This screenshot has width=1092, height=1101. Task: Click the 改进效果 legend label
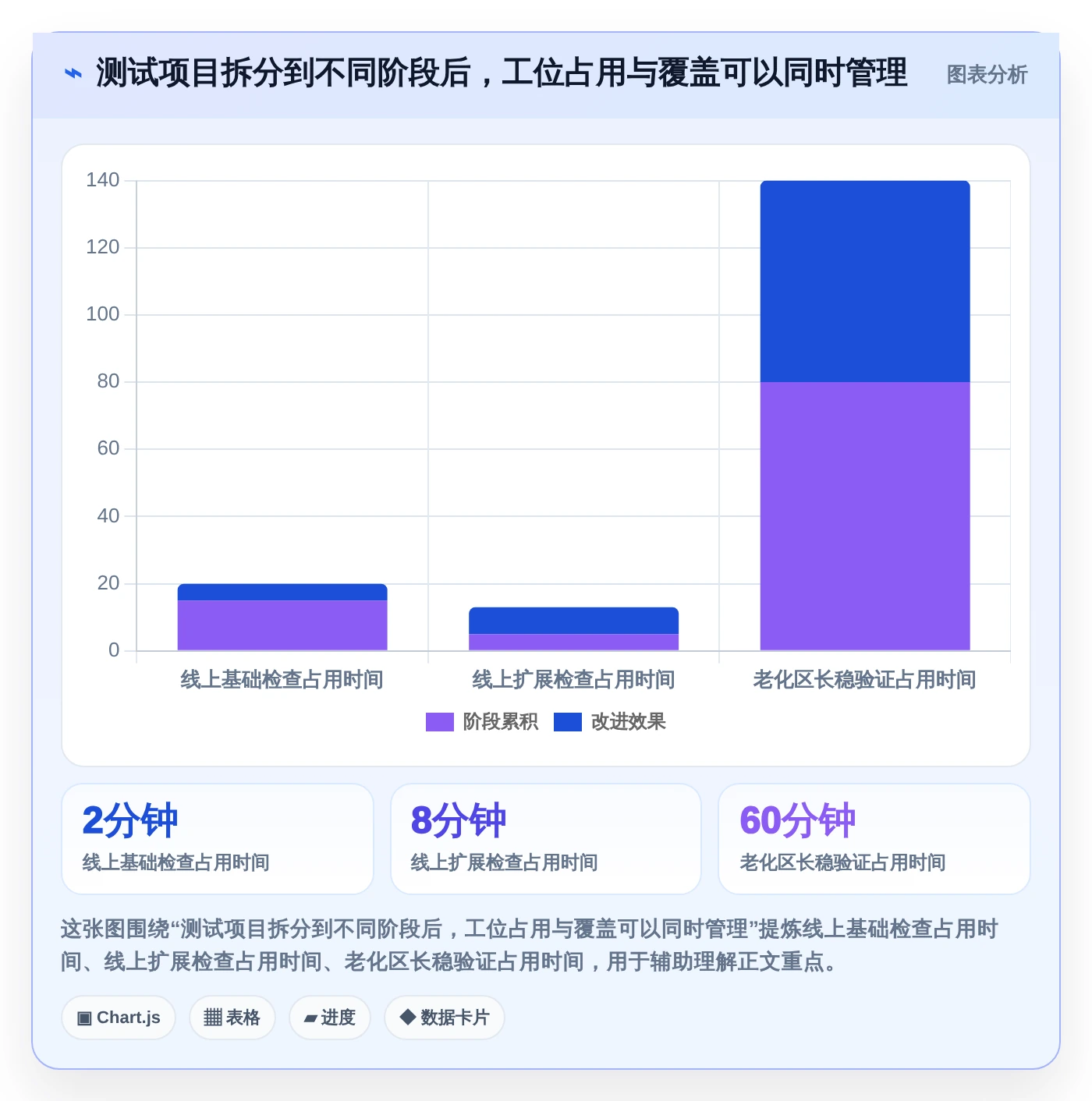tap(629, 722)
